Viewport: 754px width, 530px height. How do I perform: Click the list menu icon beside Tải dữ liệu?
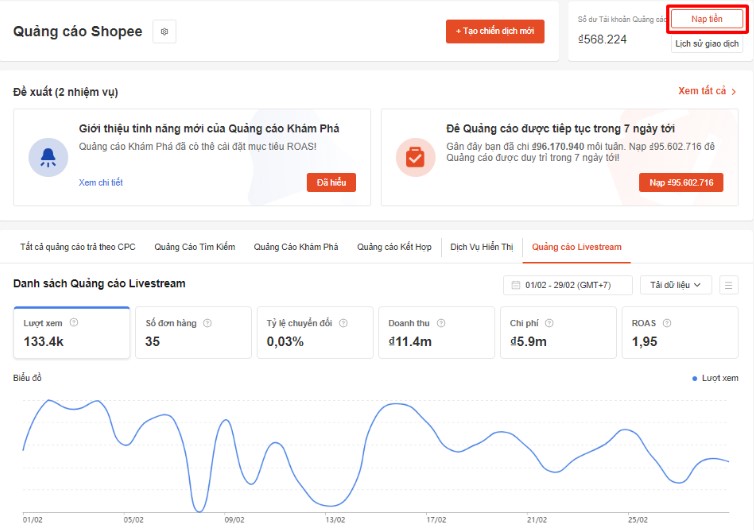(x=729, y=285)
